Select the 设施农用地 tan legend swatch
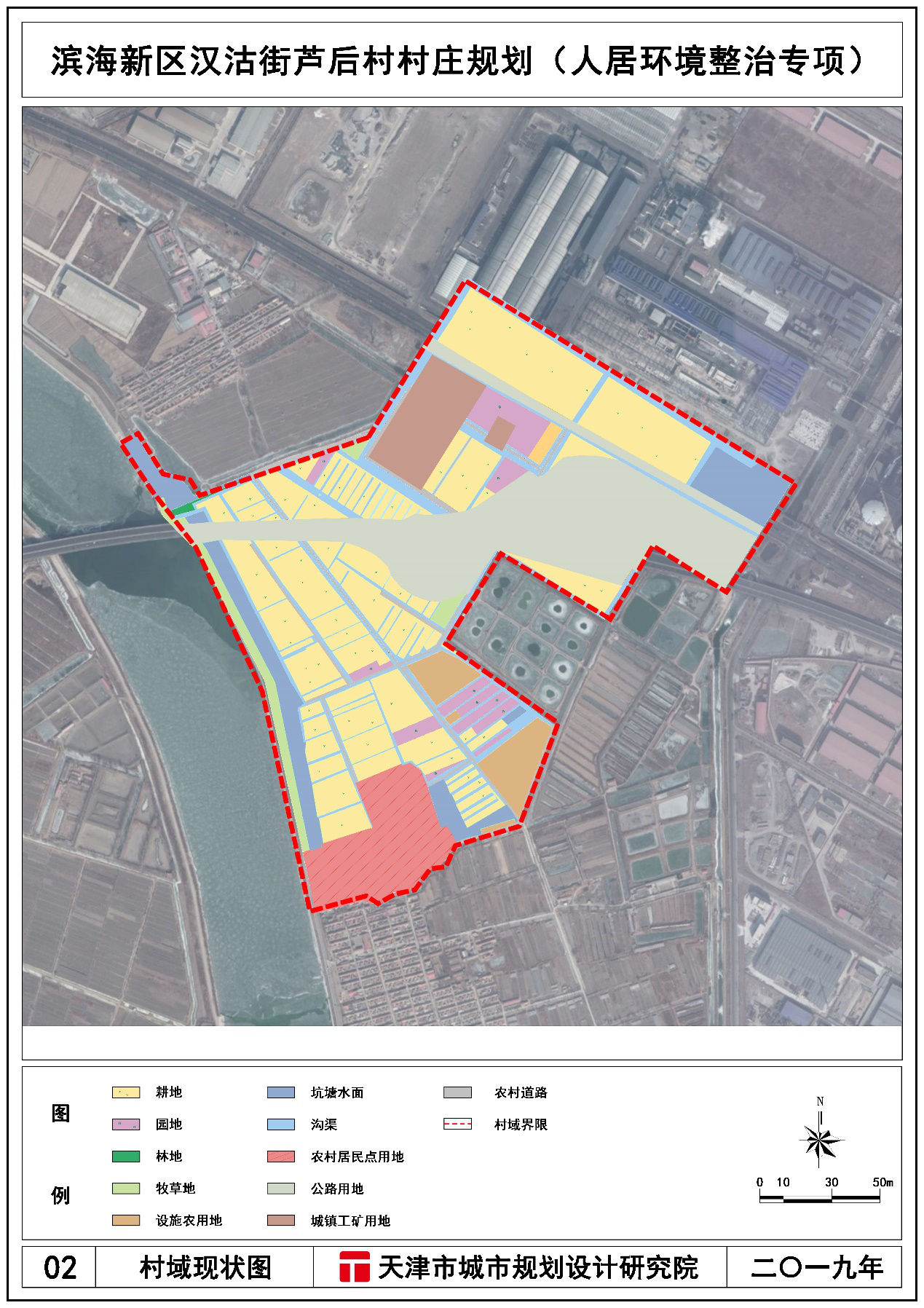This screenshot has height=1308, width=924. [x=125, y=1221]
